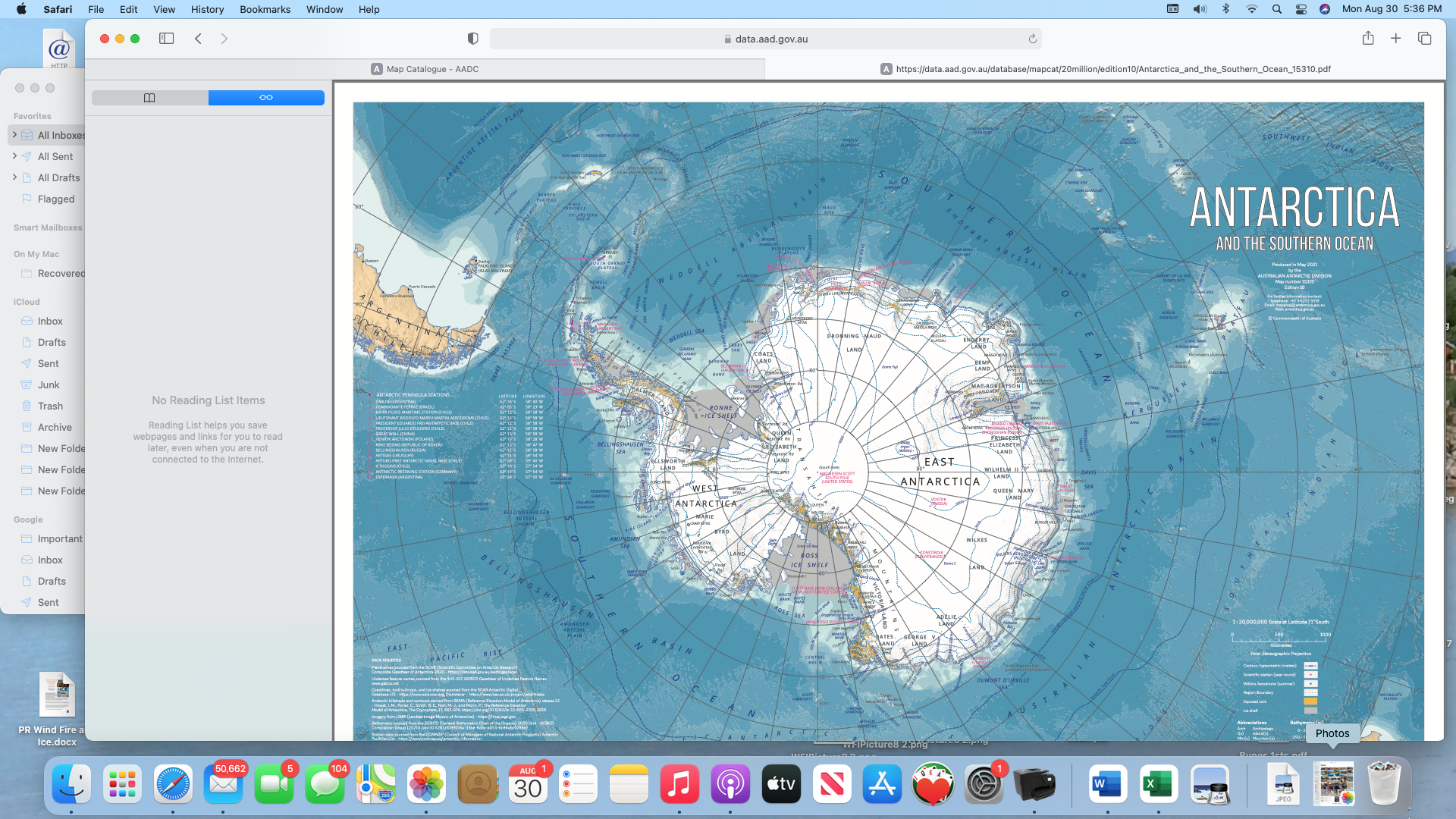Open Mail from the Dock

point(223,784)
